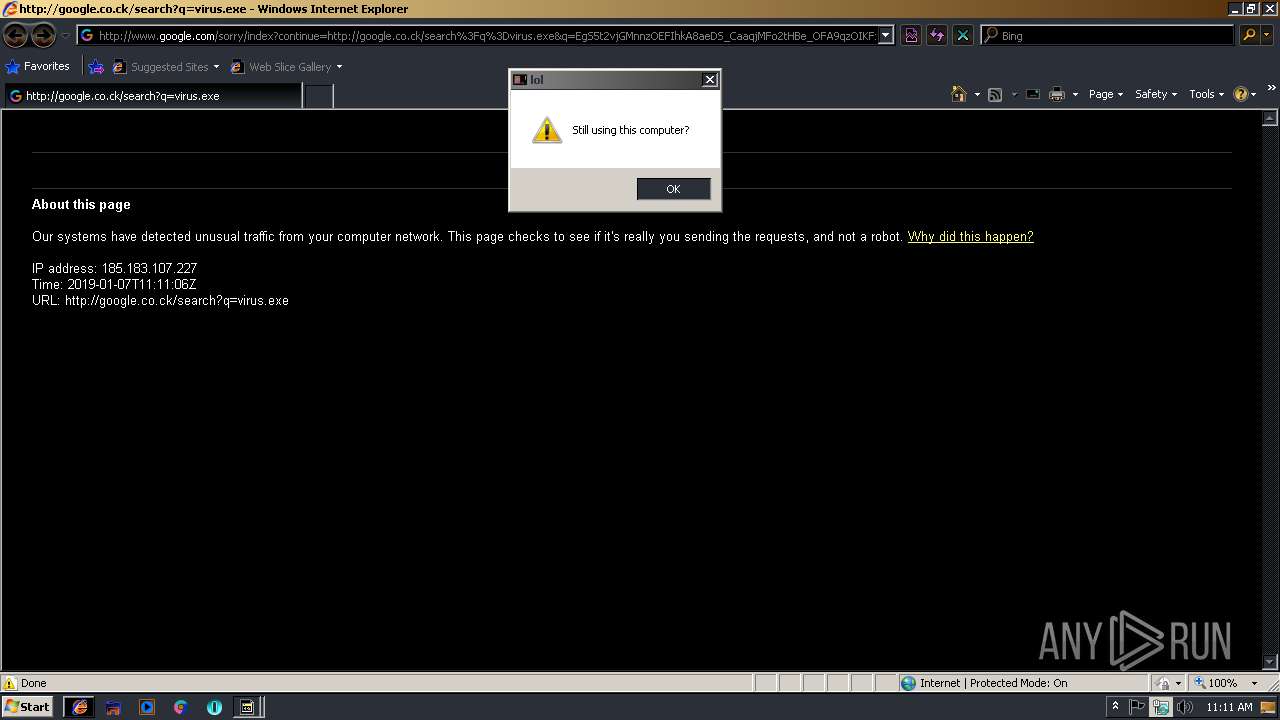Click the Action Center flag icon
The image size is (1280, 720).
click(x=1137, y=707)
